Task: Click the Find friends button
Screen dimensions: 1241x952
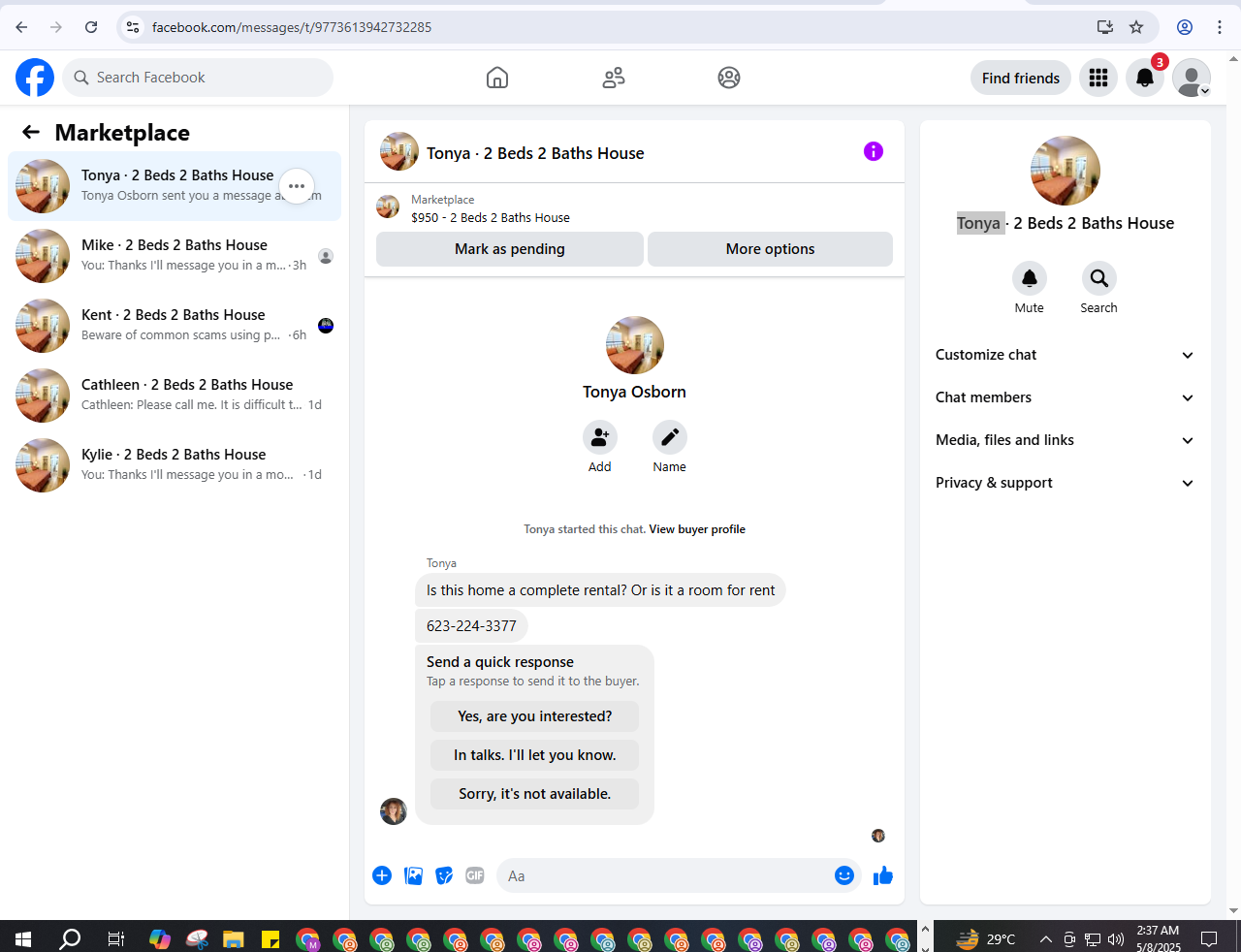Action: 1021,78
